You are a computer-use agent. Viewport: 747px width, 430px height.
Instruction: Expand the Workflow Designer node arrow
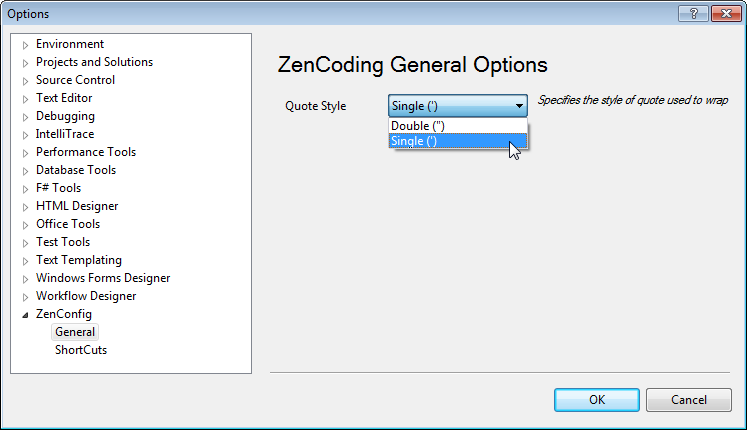point(26,296)
